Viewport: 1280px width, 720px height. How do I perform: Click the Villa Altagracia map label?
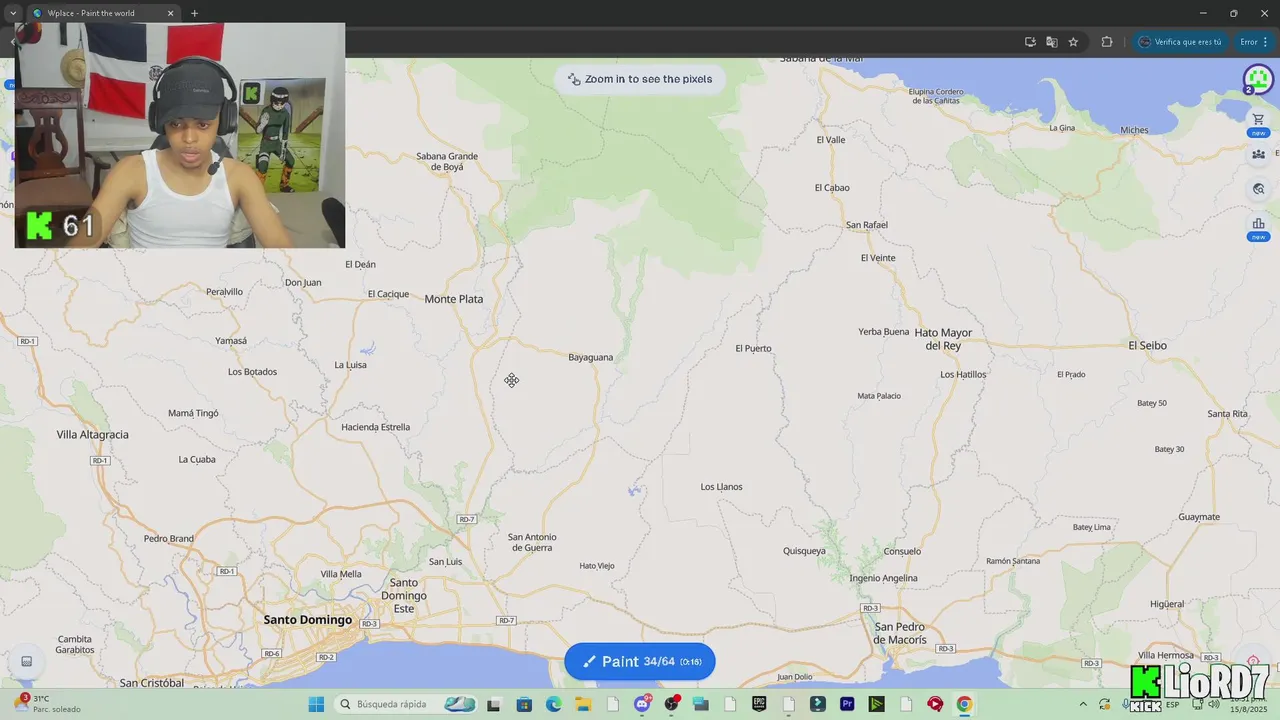pyautogui.click(x=93, y=435)
